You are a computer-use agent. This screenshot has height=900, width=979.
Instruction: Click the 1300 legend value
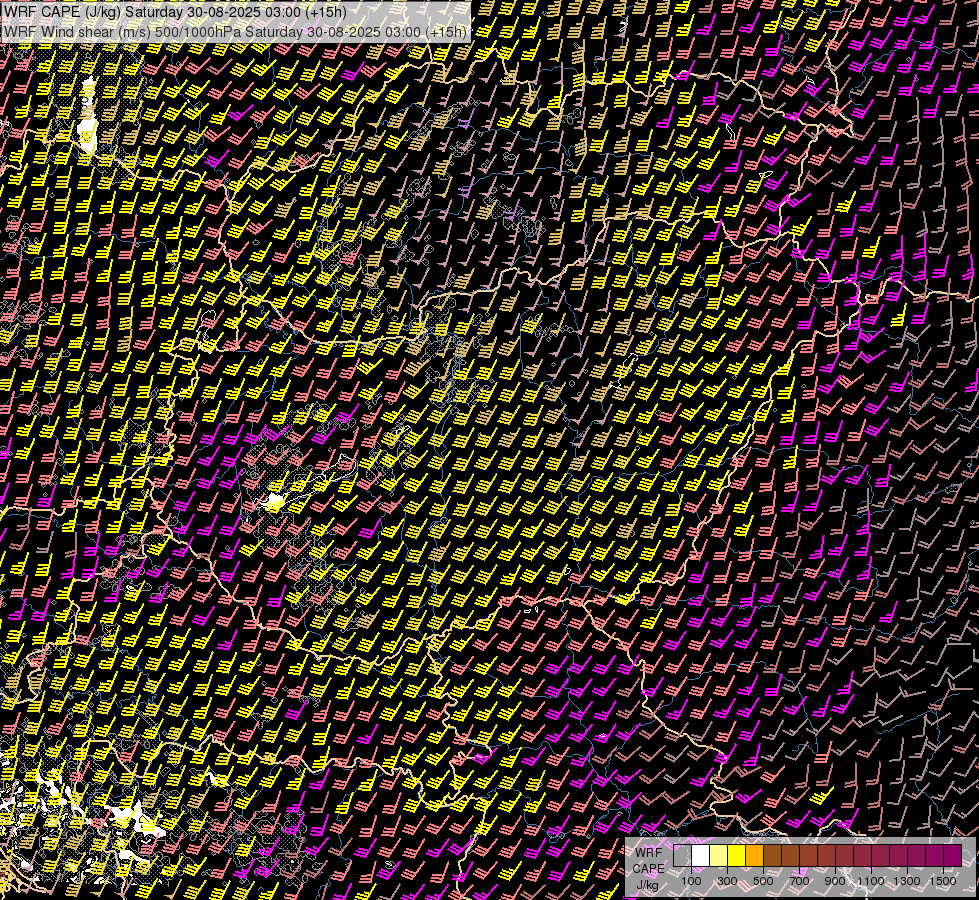point(907,881)
